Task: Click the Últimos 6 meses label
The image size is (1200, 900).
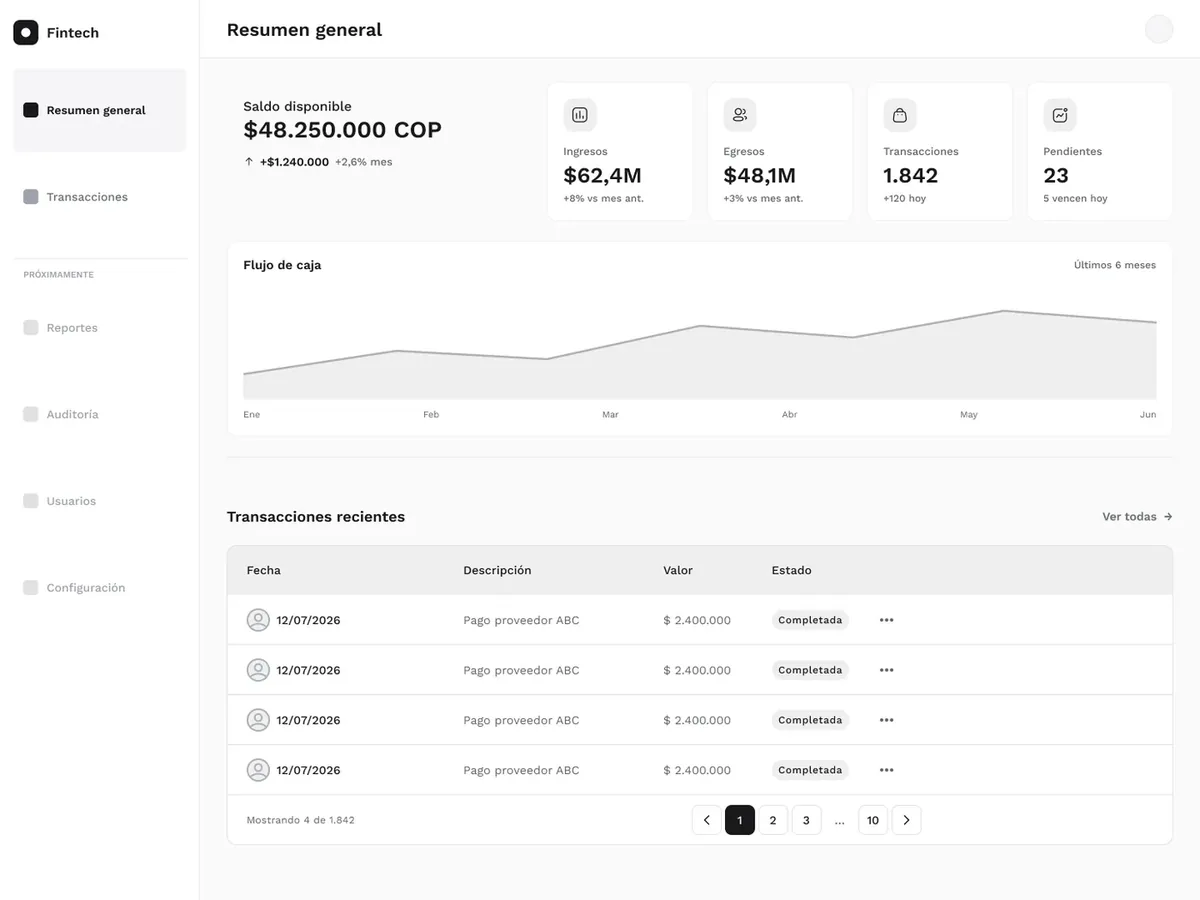Action: click(x=1115, y=265)
